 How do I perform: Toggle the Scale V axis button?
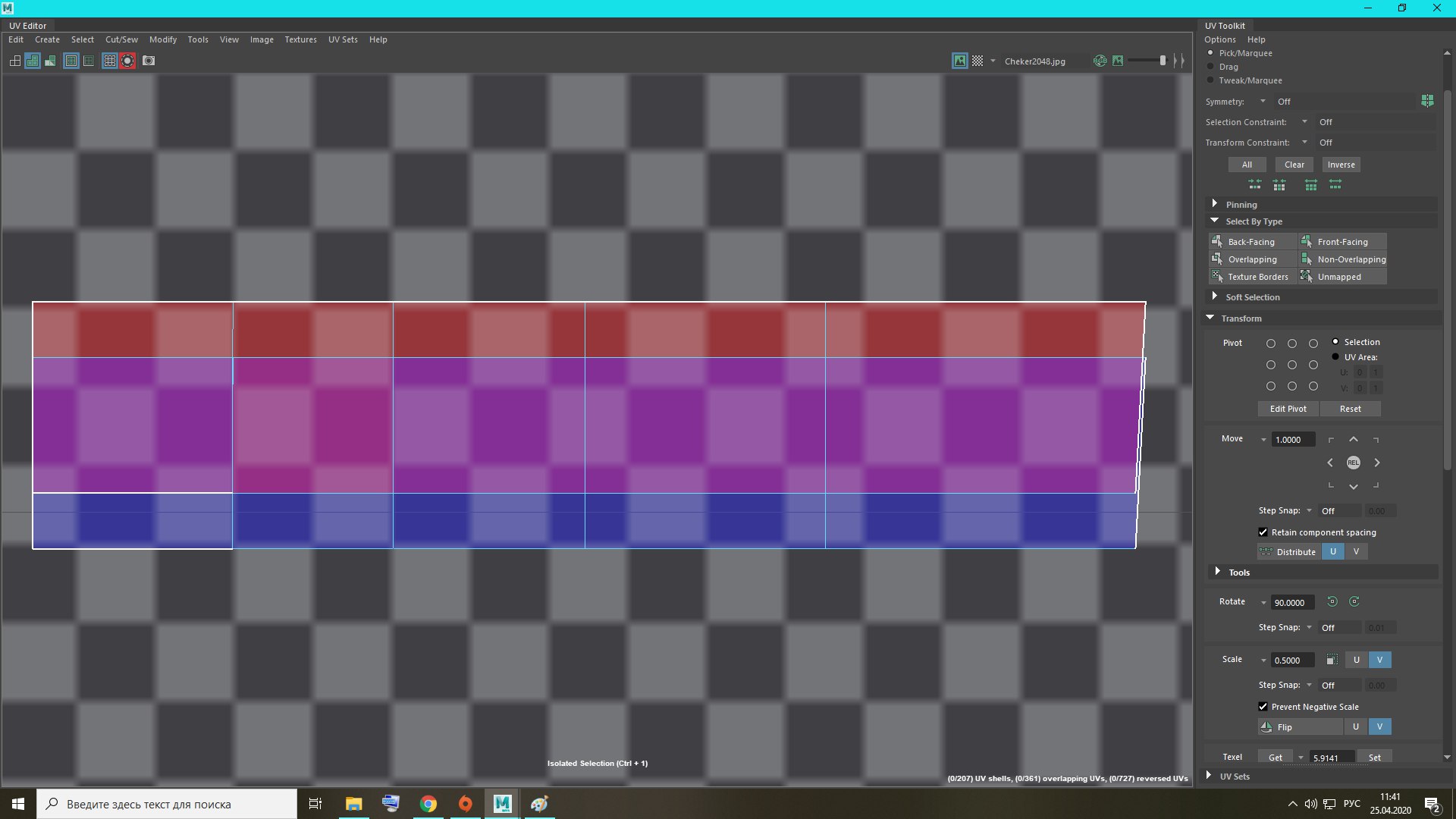pos(1379,660)
